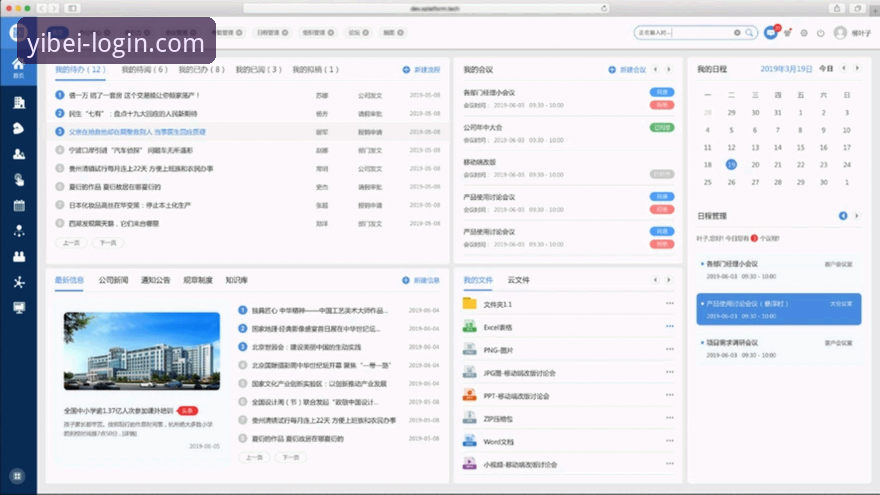The height and width of the screenshot is (495, 880).
Task: Switch to 我的已办 (8) tab
Action: (x=201, y=70)
